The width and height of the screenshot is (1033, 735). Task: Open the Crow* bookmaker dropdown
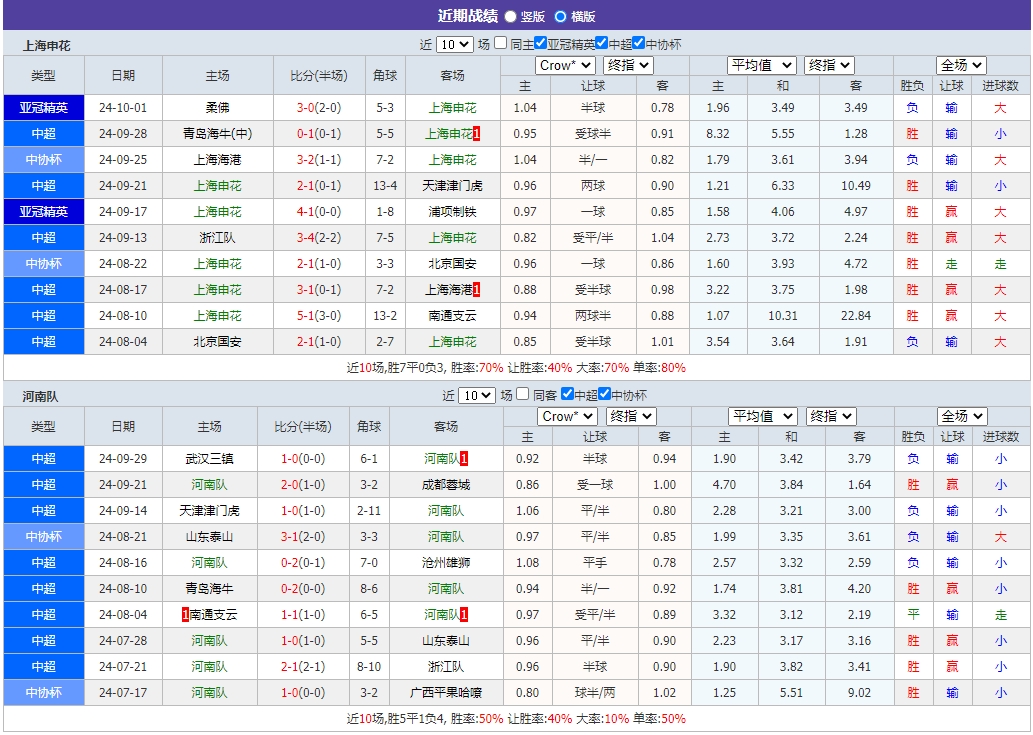(x=565, y=65)
